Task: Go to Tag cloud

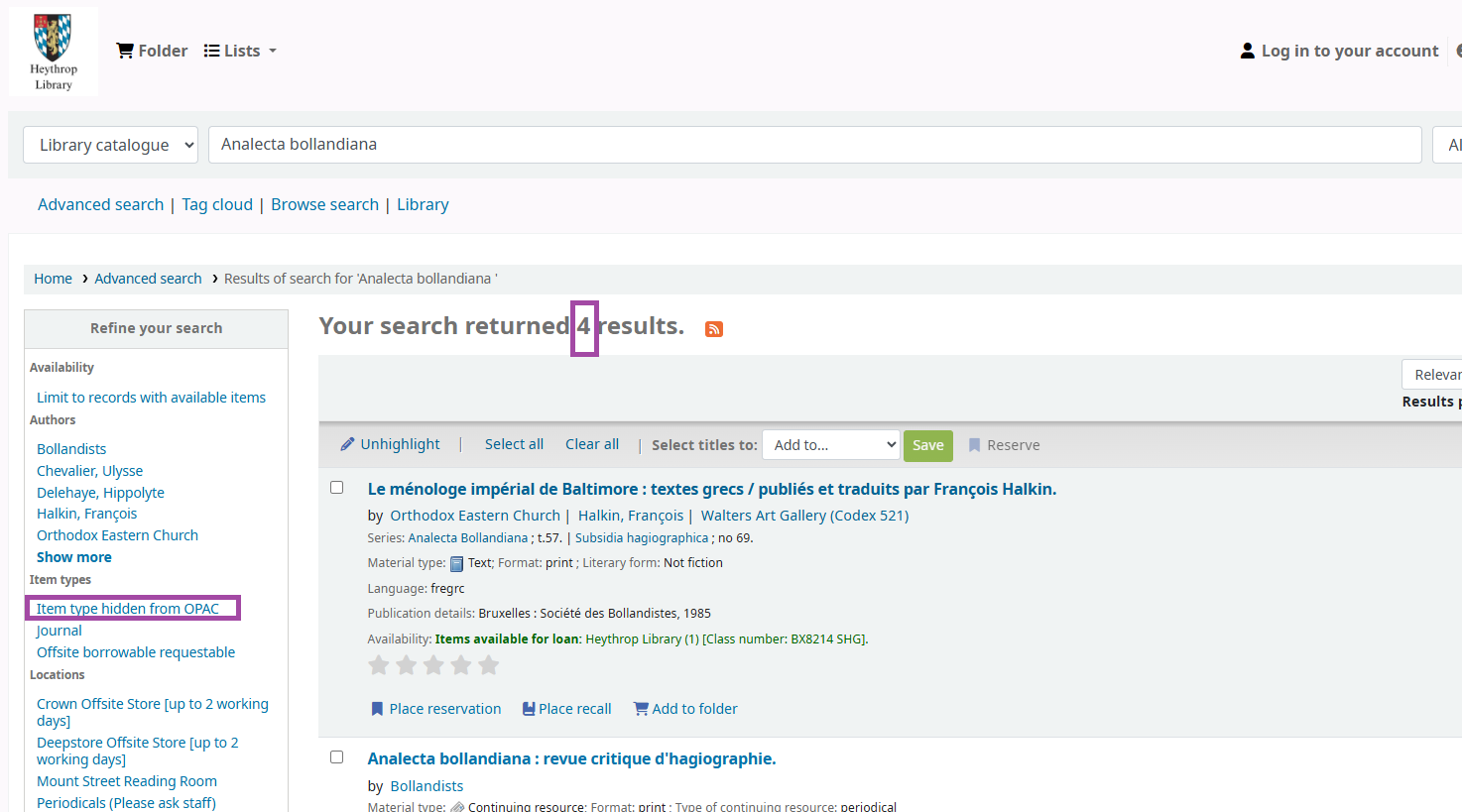Action: click(x=217, y=204)
